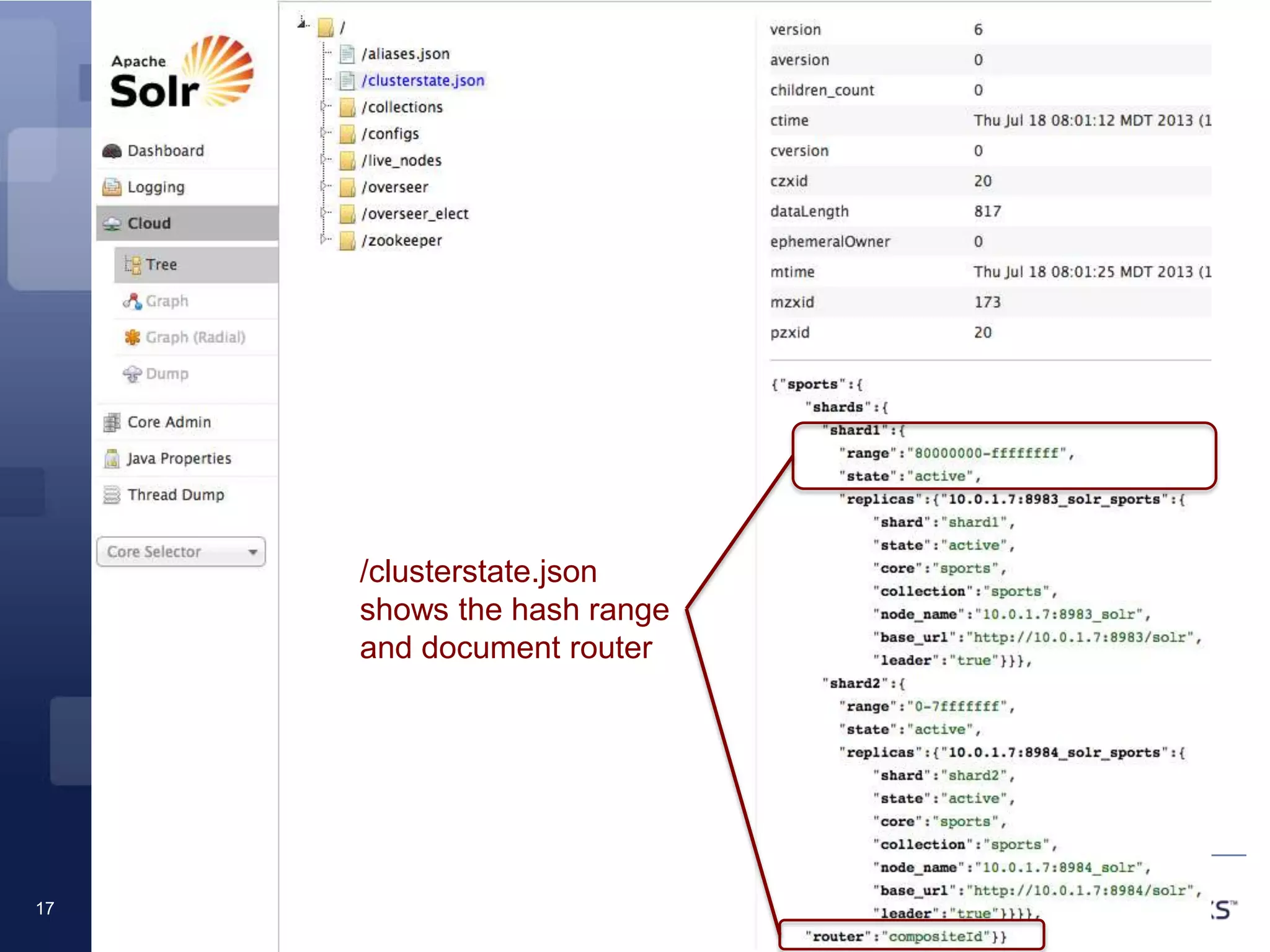Click the /live_nodes folder icon

pyautogui.click(x=347, y=161)
